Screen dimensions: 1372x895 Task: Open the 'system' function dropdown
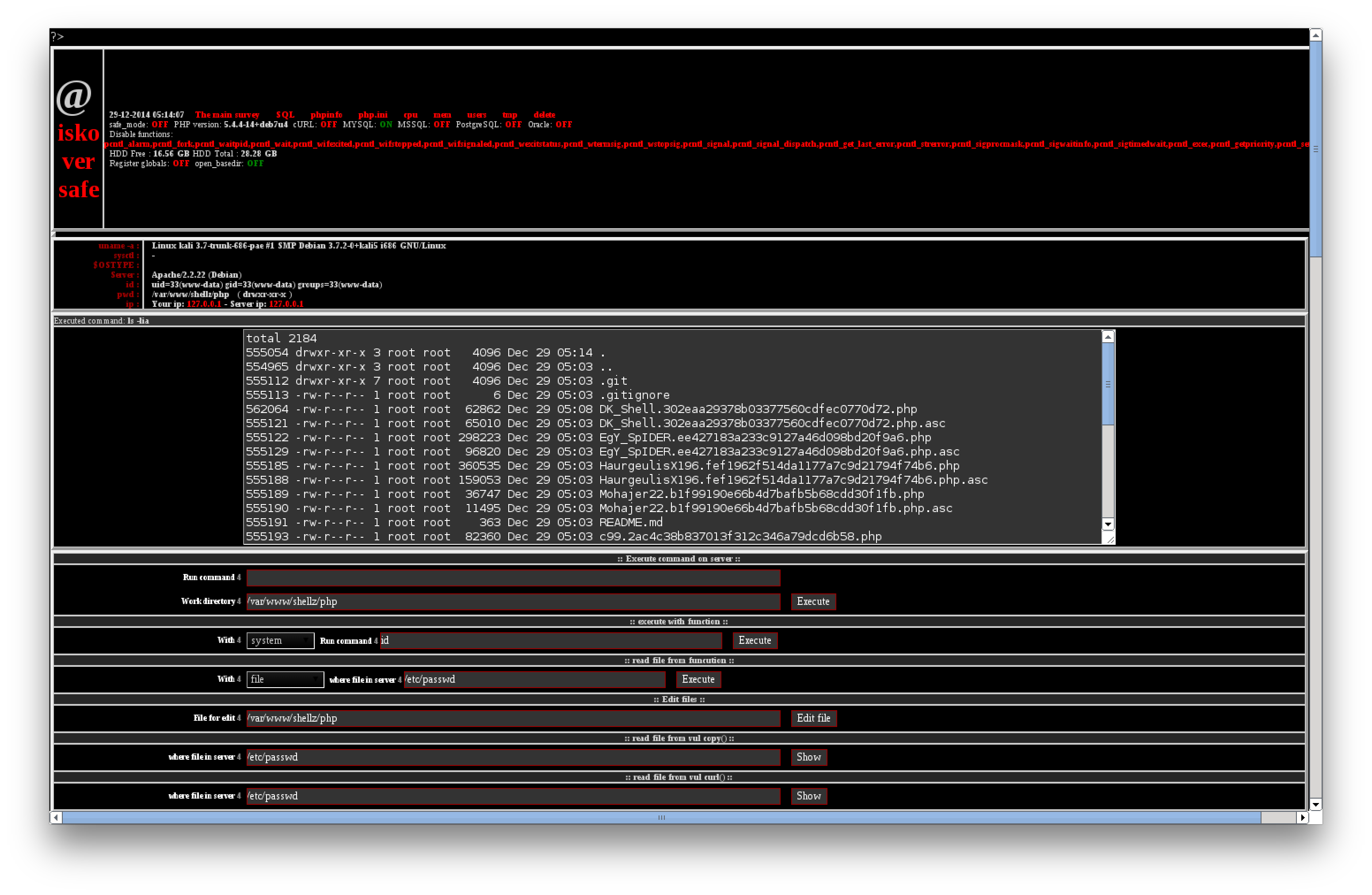[280, 640]
